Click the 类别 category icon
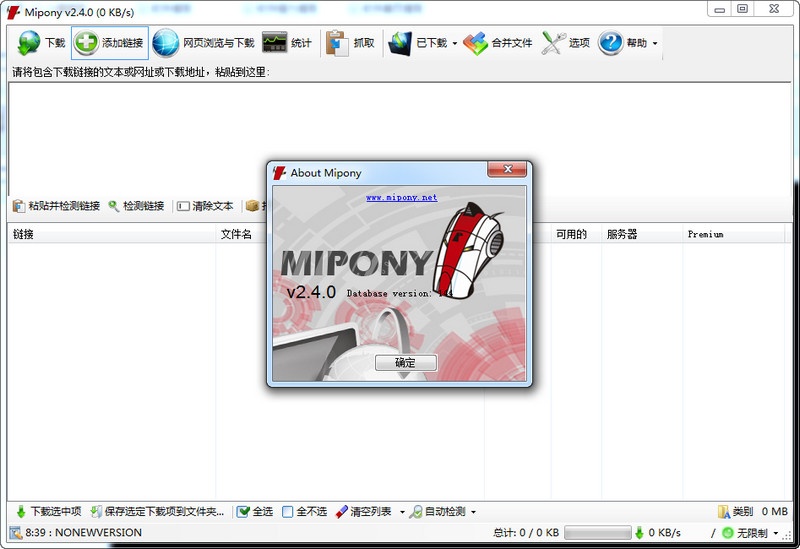Image resolution: width=800 pixels, height=549 pixels. click(x=723, y=511)
